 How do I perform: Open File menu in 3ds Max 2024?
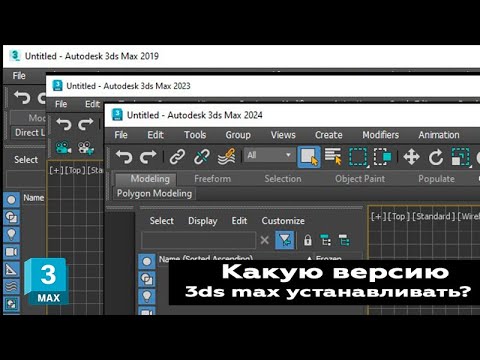(121, 135)
